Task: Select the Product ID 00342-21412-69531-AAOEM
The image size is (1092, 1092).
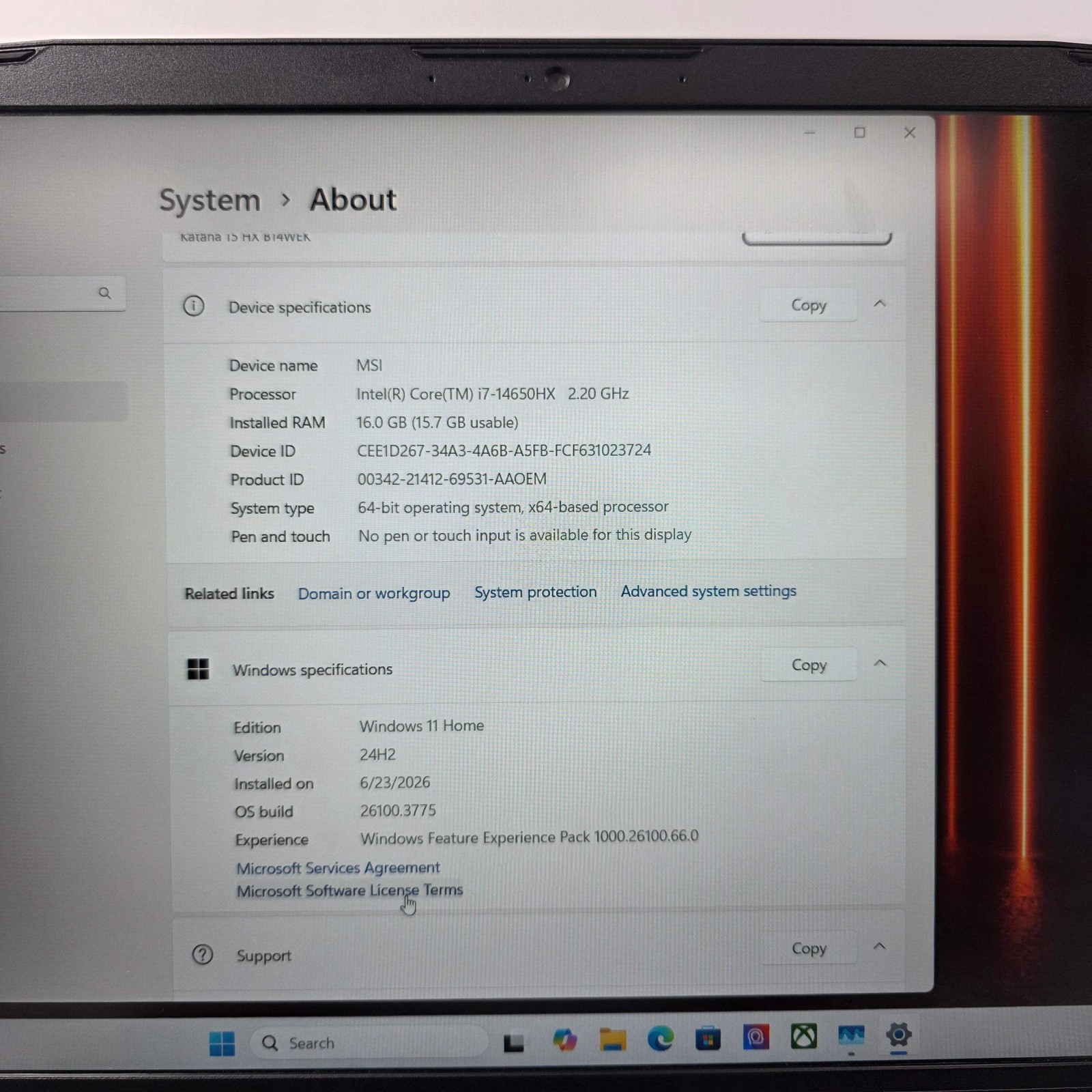Action: [452, 479]
